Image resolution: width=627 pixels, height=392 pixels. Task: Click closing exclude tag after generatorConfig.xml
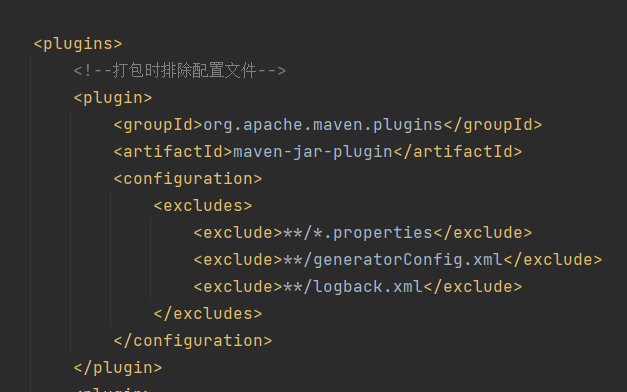pos(553,260)
